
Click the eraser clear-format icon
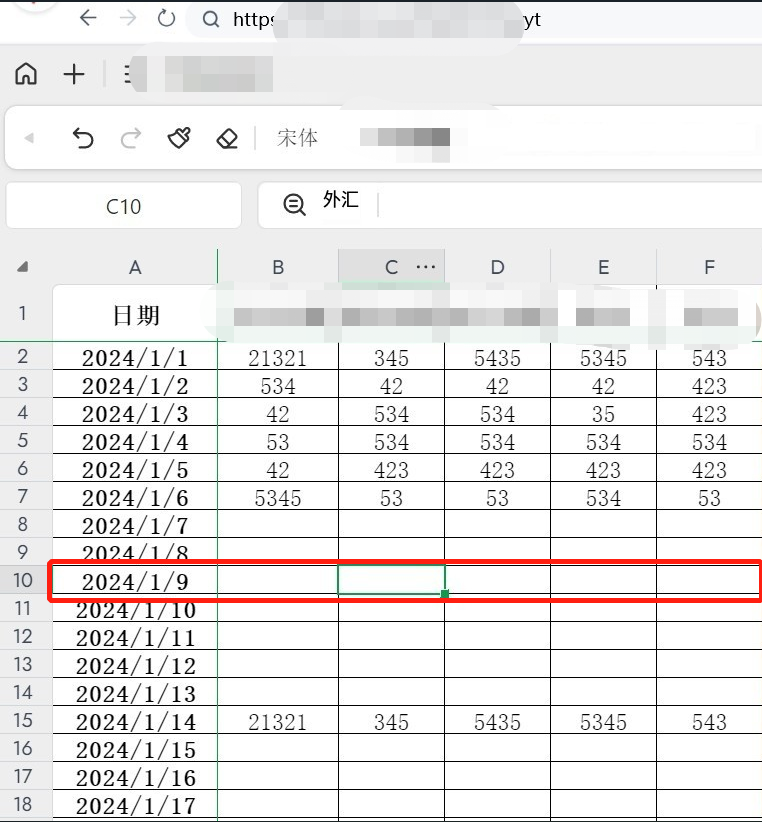tap(227, 138)
